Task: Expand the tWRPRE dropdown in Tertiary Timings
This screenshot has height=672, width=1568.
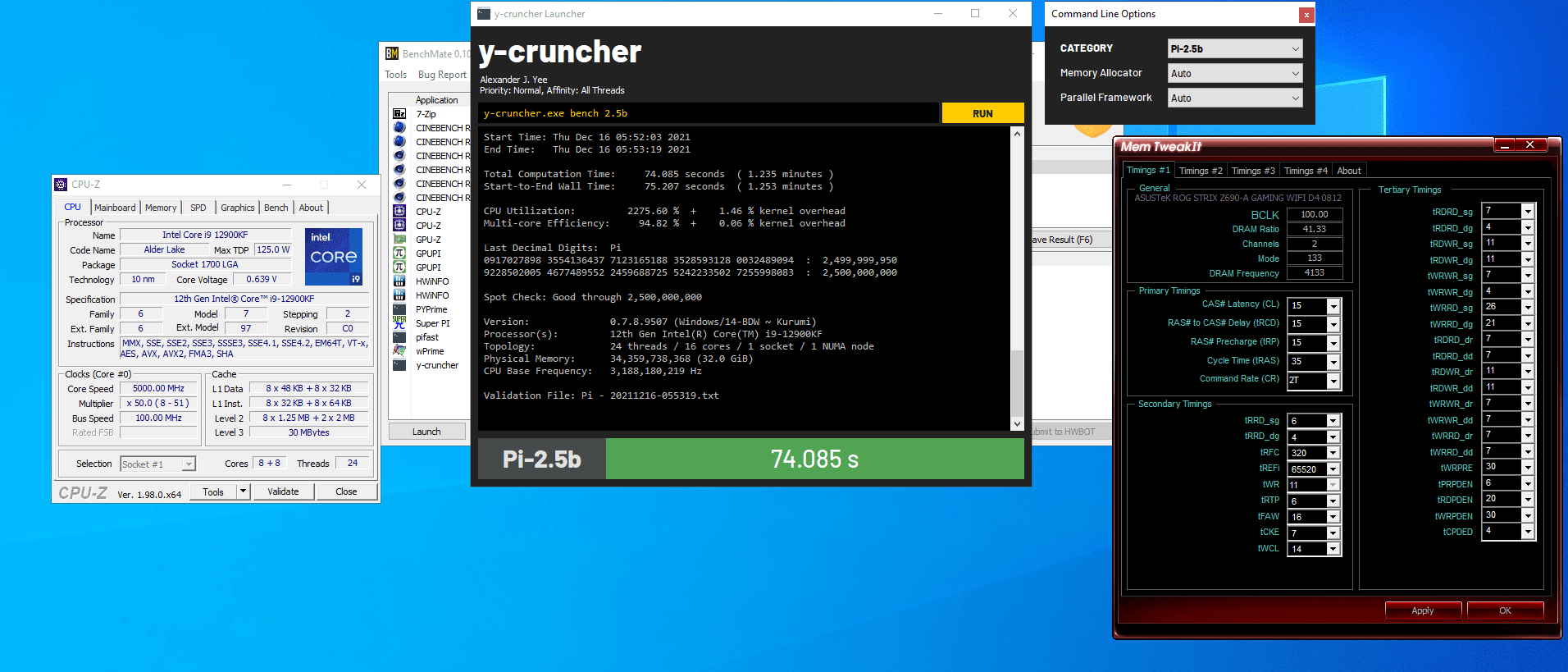Action: (1528, 467)
